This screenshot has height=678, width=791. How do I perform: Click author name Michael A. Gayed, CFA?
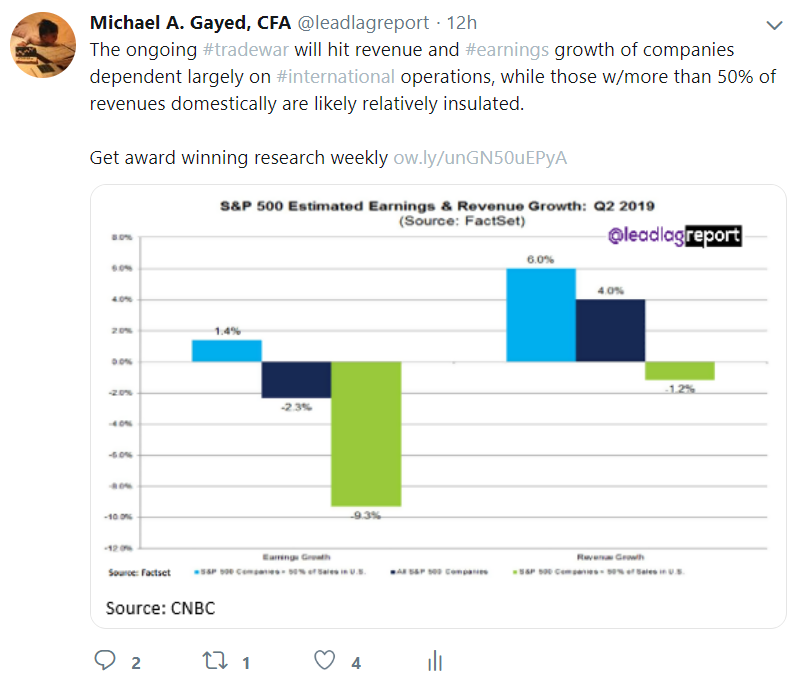[x=190, y=23]
